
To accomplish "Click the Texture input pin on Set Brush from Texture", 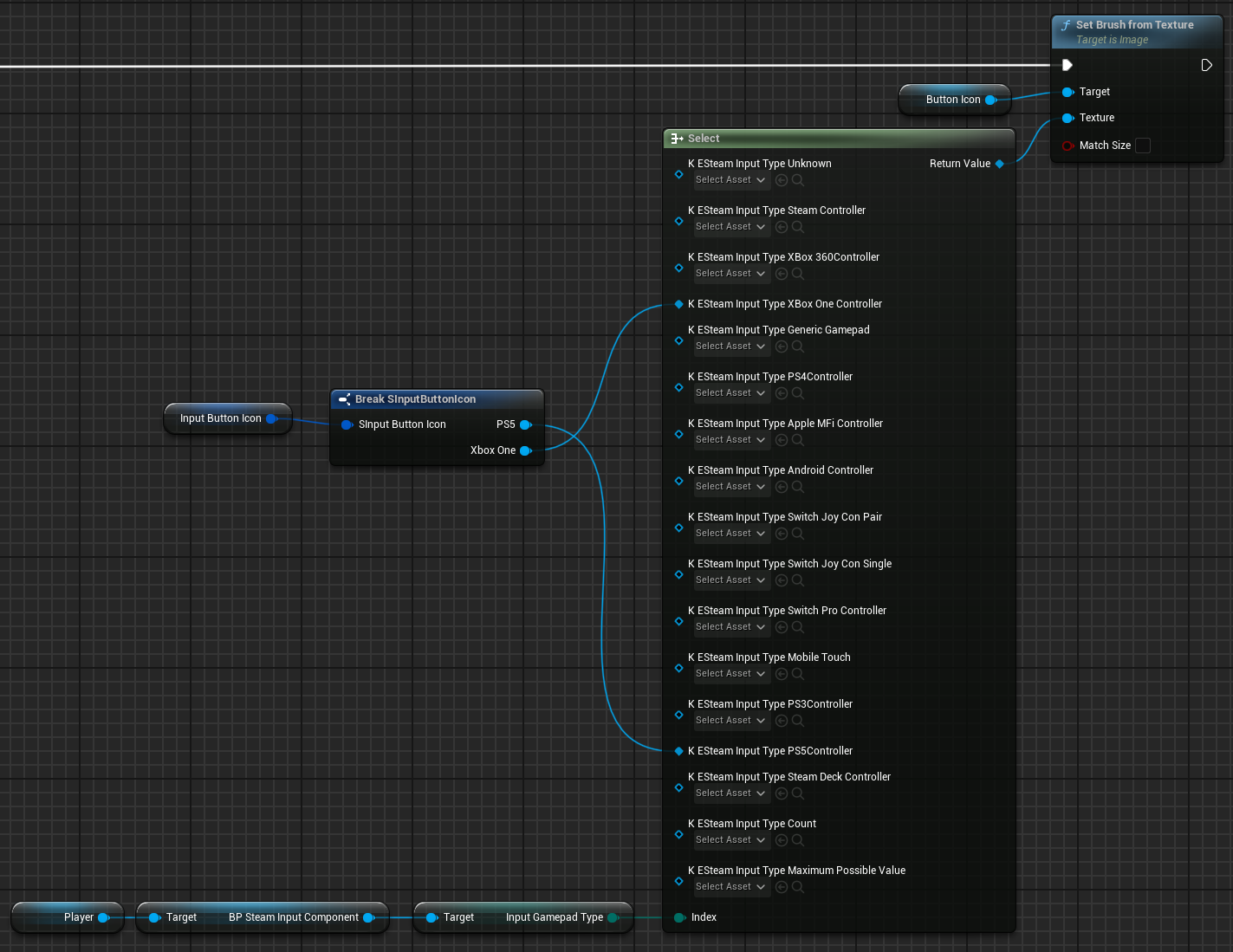I will pyautogui.click(x=1068, y=118).
